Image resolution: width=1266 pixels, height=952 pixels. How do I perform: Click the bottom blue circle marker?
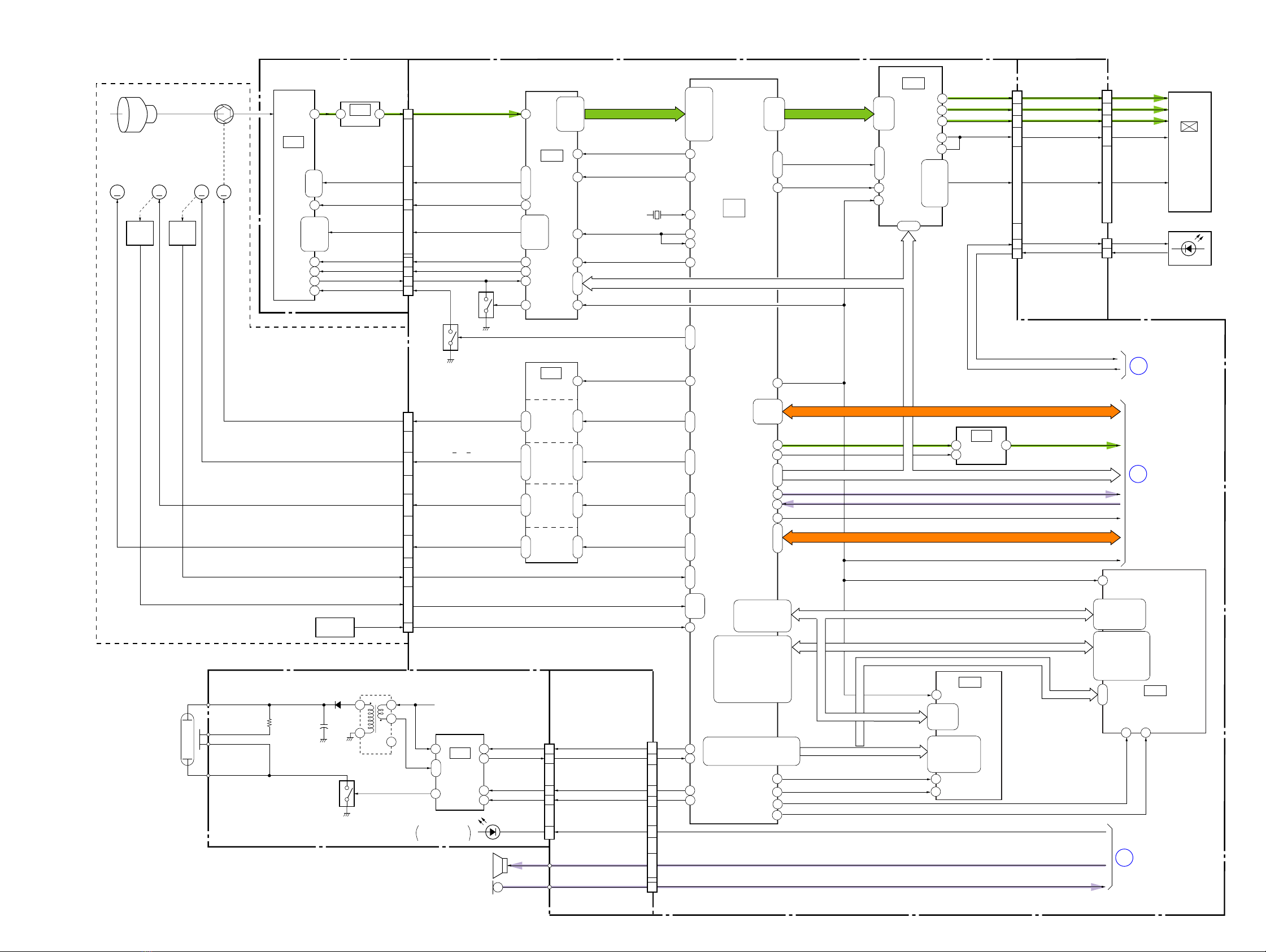click(x=1124, y=858)
